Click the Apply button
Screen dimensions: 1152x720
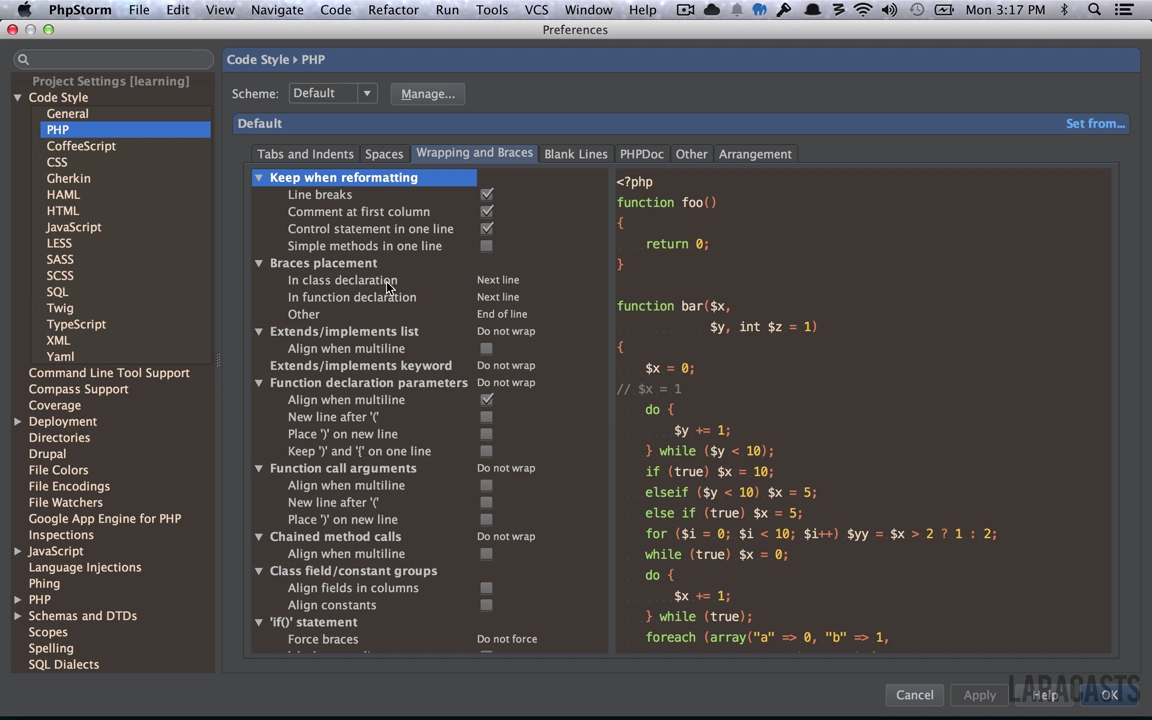click(x=979, y=695)
